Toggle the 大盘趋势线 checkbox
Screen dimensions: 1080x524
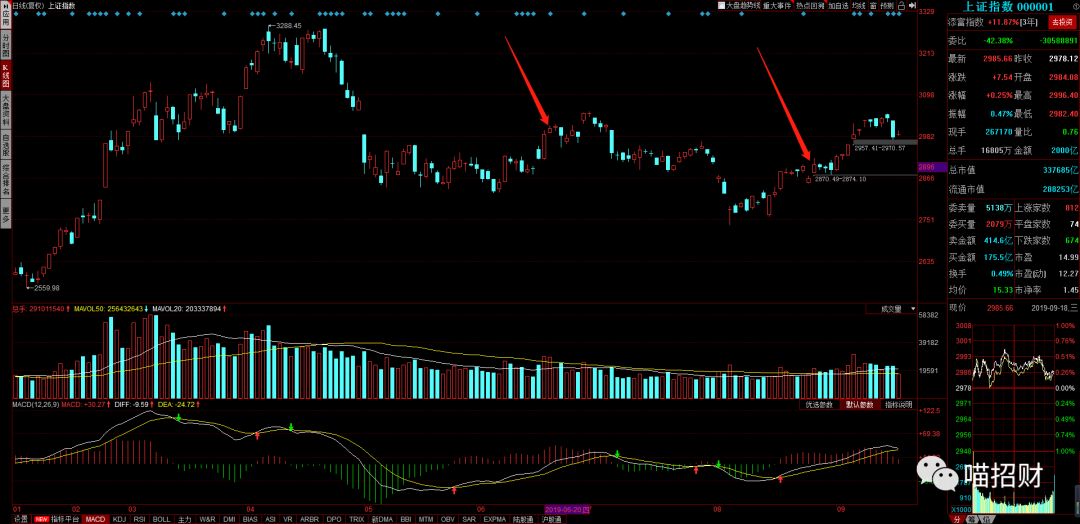pos(721,6)
